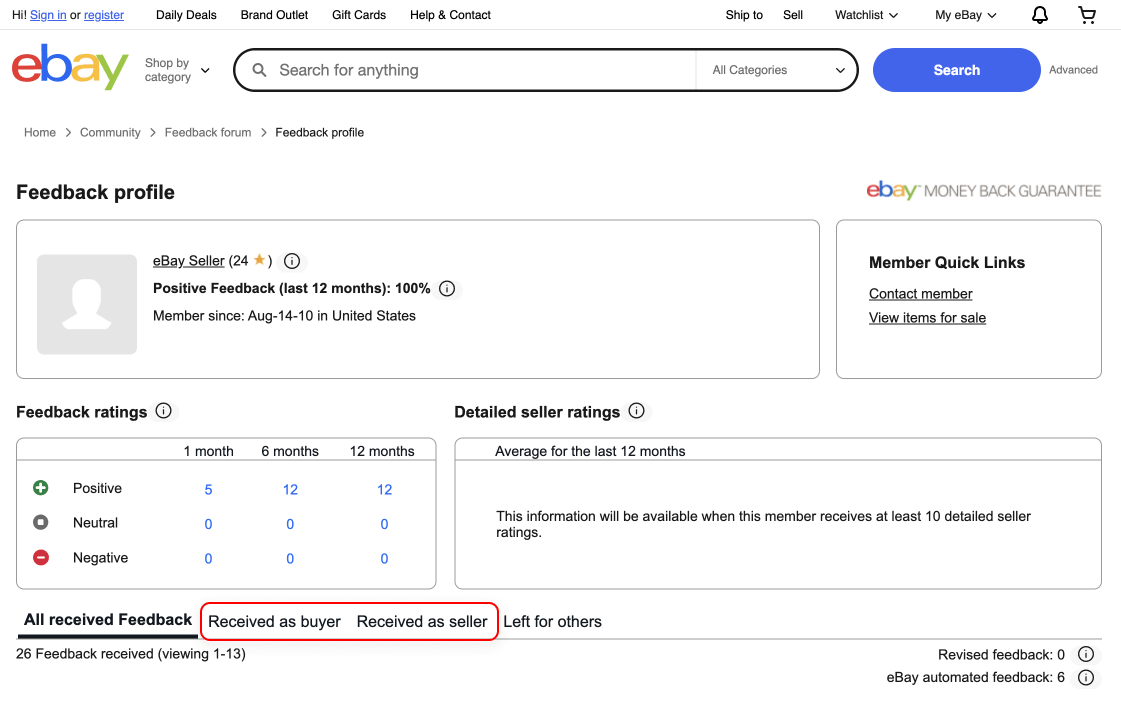Click the eBay logo
Viewport: 1121px width, 704px height.
pyautogui.click(x=70, y=67)
